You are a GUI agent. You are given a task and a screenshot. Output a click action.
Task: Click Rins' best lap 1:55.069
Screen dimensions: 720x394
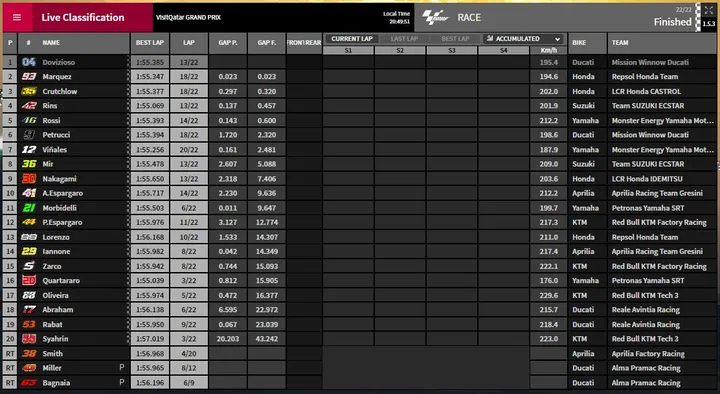tap(150, 106)
